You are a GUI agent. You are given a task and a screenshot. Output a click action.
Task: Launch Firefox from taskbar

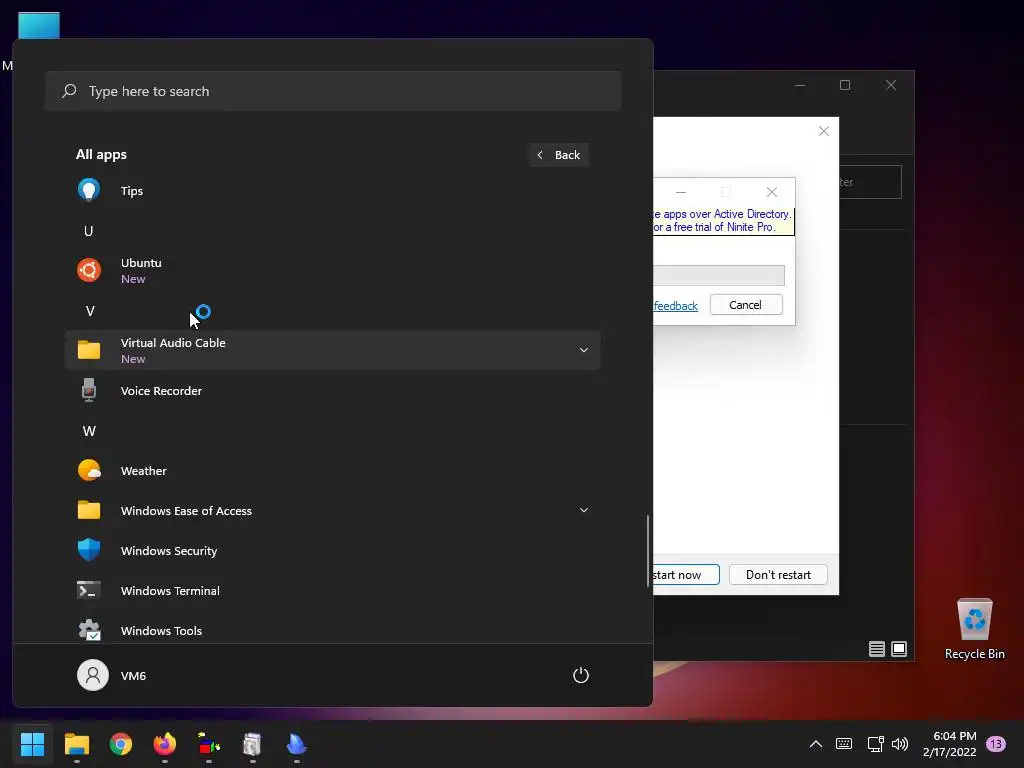point(165,744)
